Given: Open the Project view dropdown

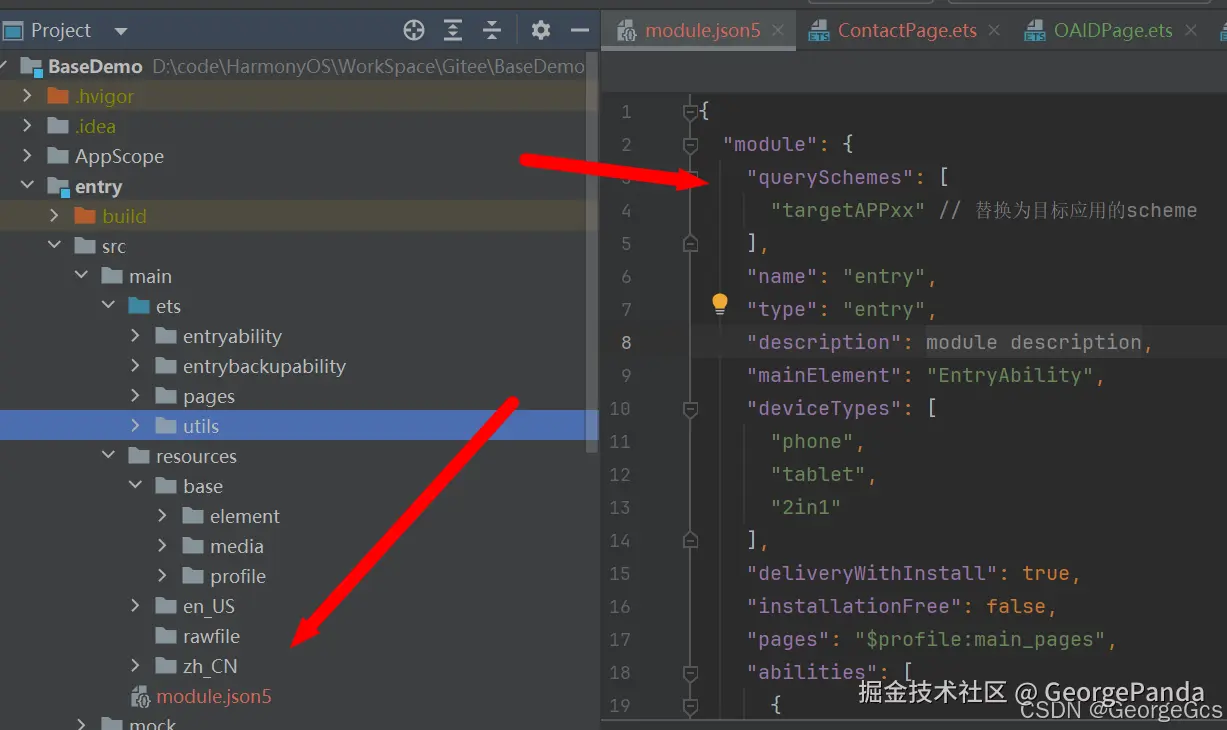Looking at the screenshot, I should pyautogui.click(x=121, y=31).
